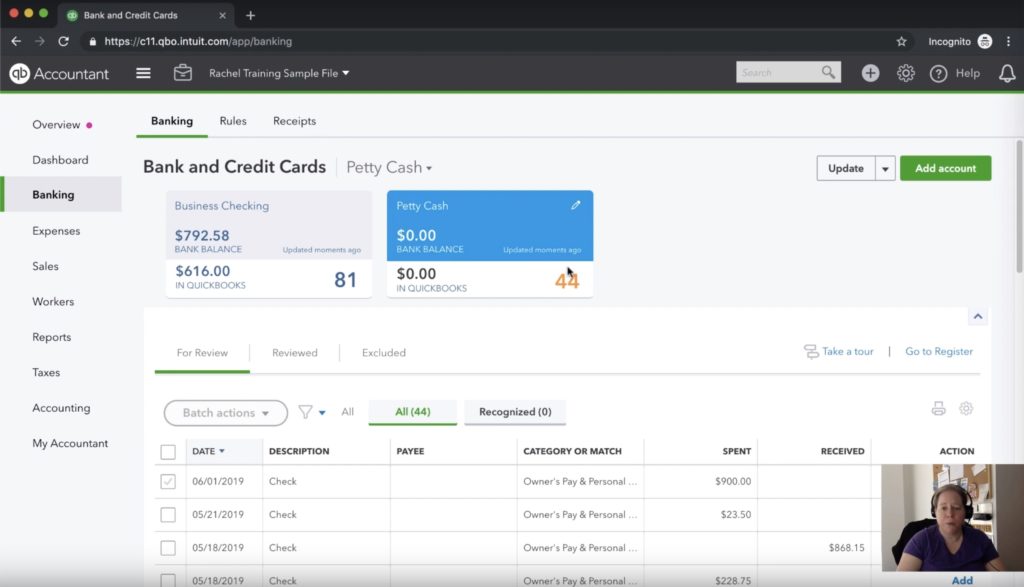Collapse the account cards with chevron
Viewport: 1024px width, 587px height.
(978, 317)
